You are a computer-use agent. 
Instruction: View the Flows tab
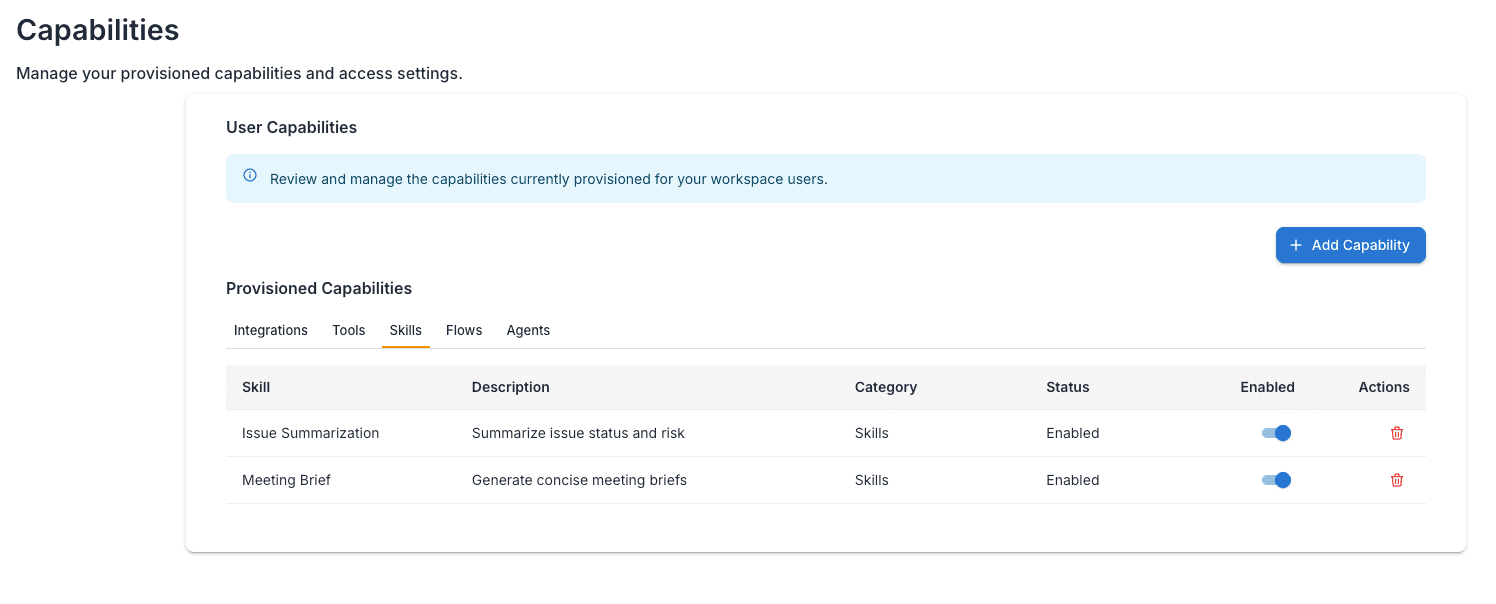[x=464, y=330]
